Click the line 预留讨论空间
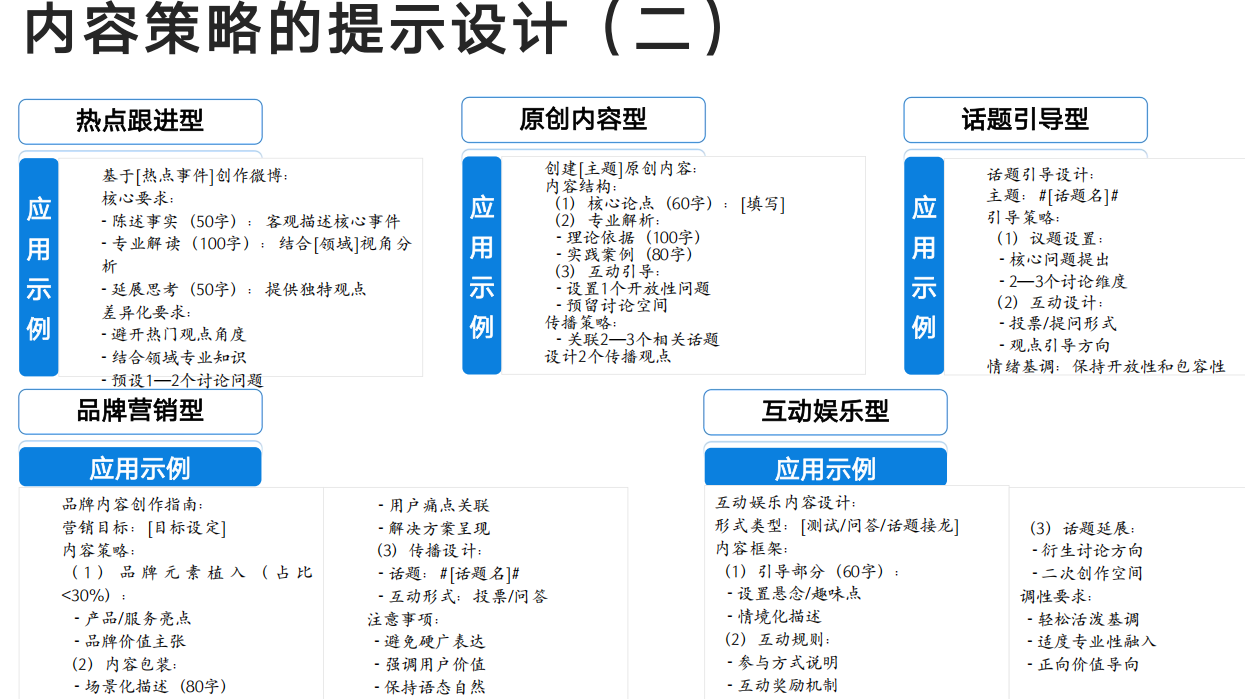The width and height of the screenshot is (1245, 699). pyautogui.click(x=611, y=306)
